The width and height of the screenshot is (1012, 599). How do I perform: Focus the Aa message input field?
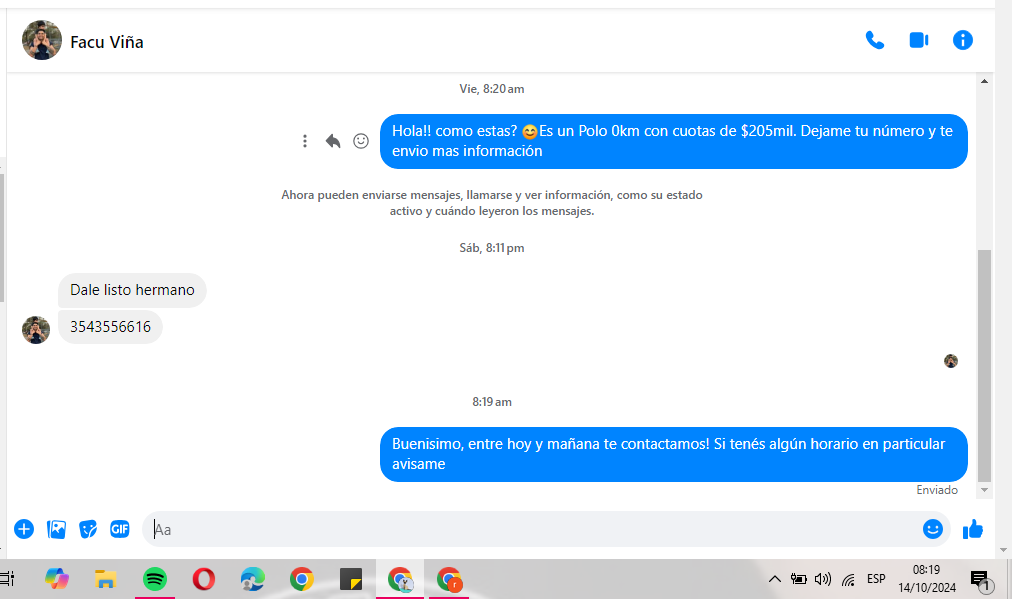533,529
